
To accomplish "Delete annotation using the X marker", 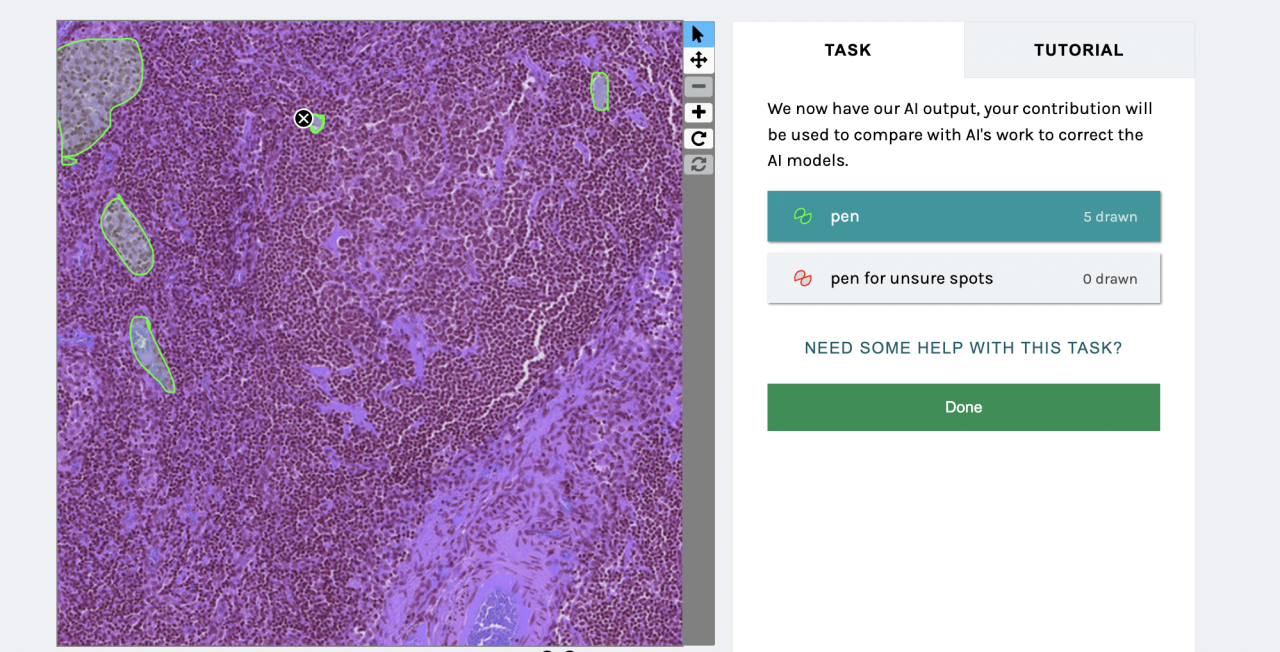I will (303, 119).
